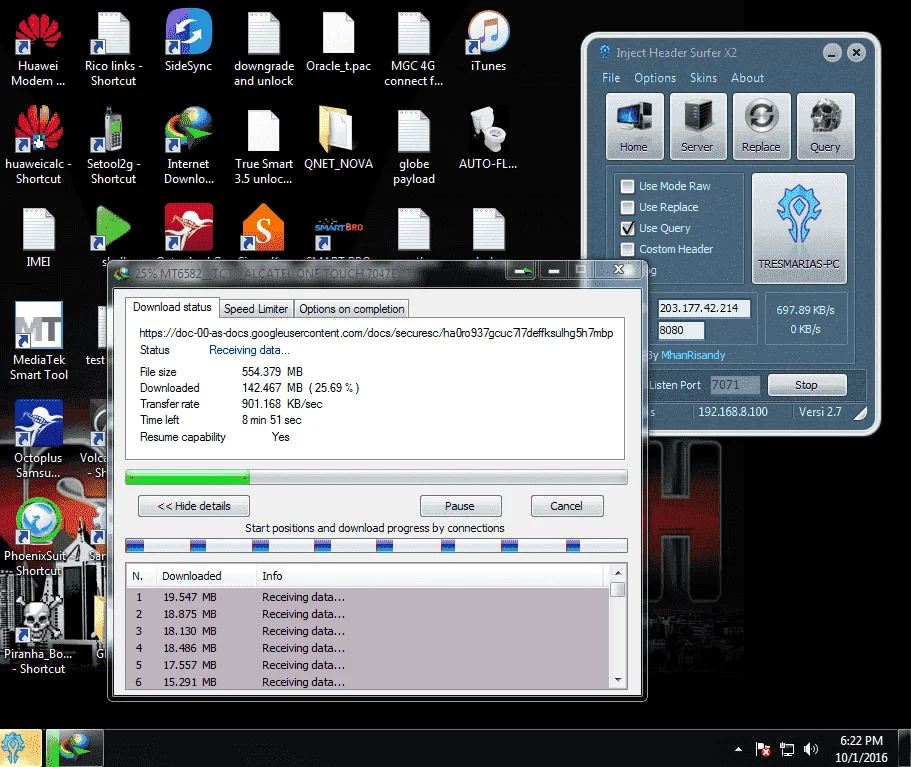This screenshot has width=911, height=767.
Task: Switch to the Speed Limiter tab
Action: 256,309
